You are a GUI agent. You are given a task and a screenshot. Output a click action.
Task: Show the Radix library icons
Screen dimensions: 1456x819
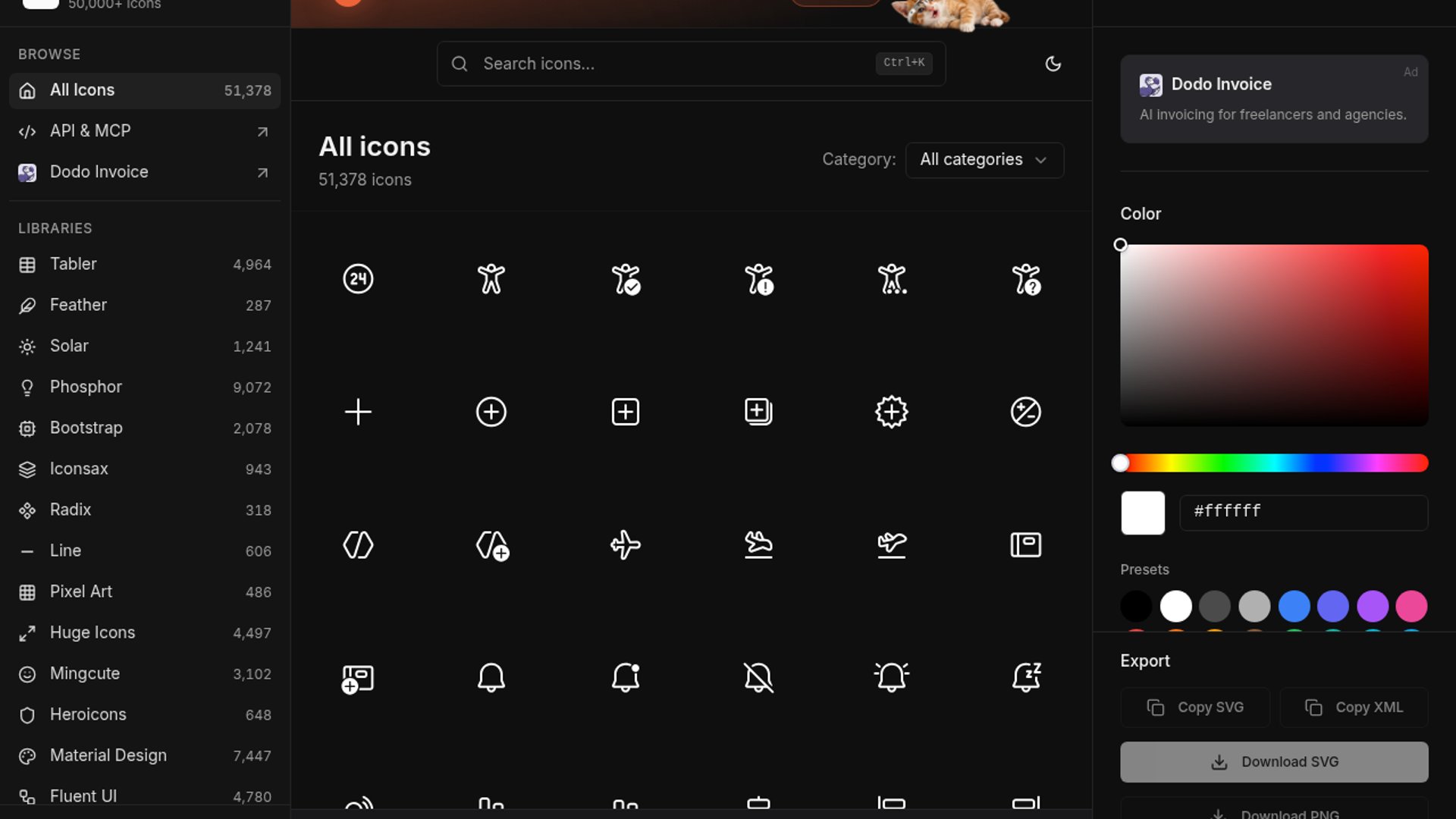pos(145,510)
